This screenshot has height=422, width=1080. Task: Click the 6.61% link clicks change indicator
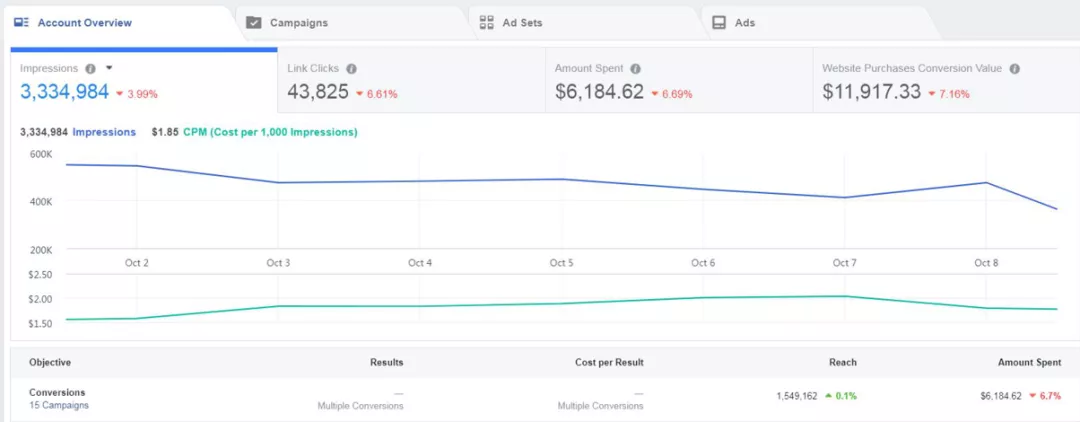tap(376, 94)
